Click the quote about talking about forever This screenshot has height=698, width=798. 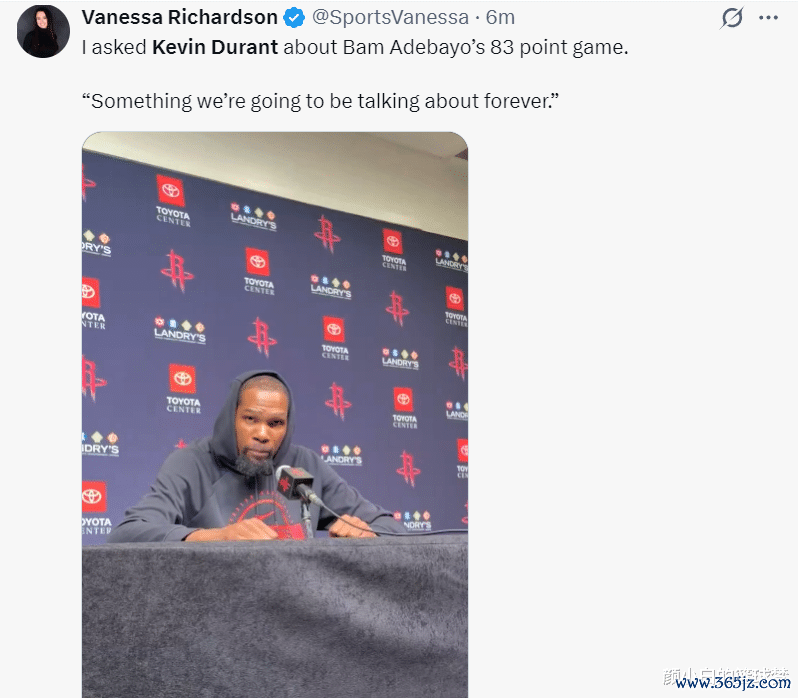point(320,101)
